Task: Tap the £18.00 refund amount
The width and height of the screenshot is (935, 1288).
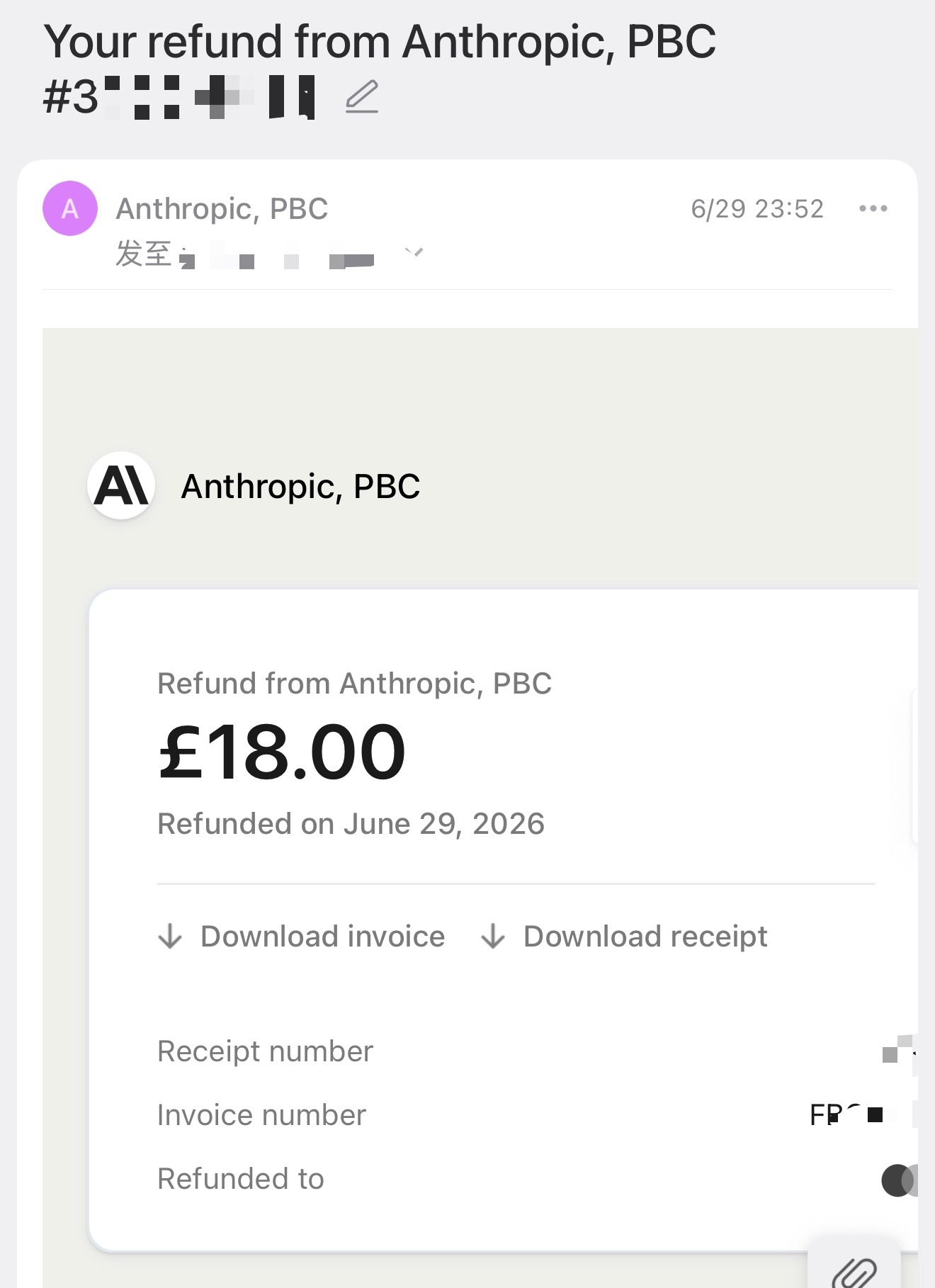Action: [282, 752]
